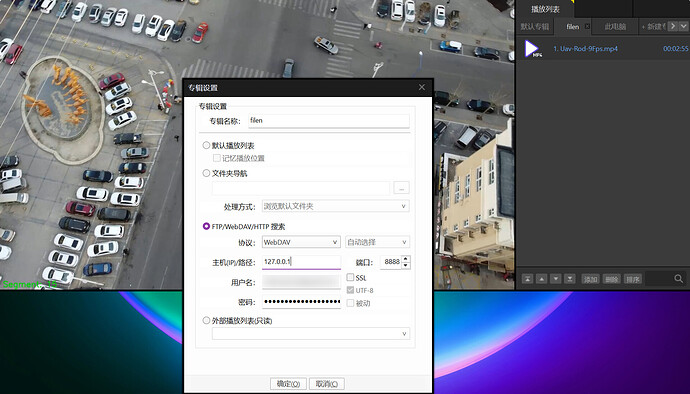The width and height of the screenshot is (690, 394).
Task: Click the 新建 album tab
Action: (x=653, y=26)
